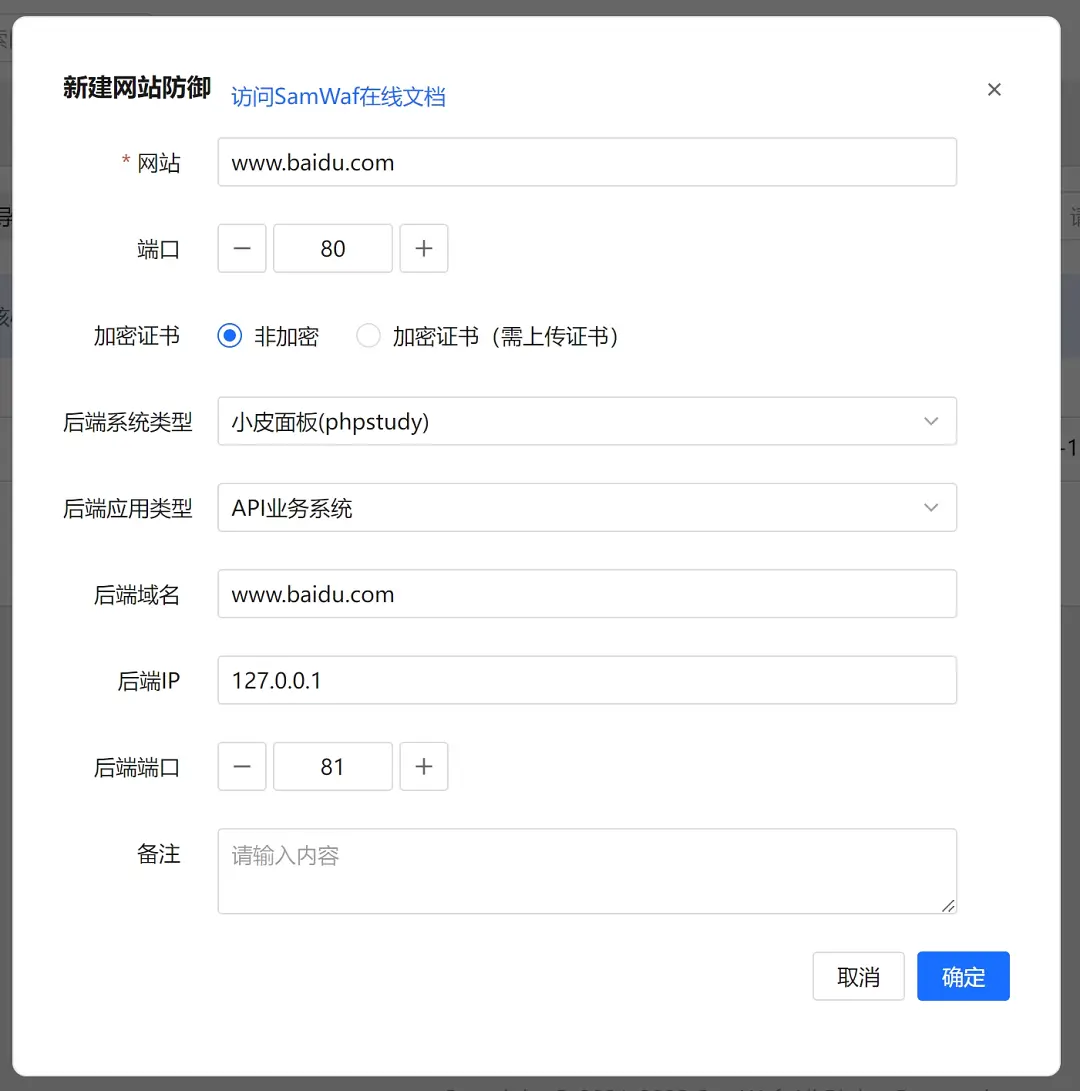The width and height of the screenshot is (1080, 1091).
Task: Expand the API业务系统 selector
Action: (x=587, y=507)
